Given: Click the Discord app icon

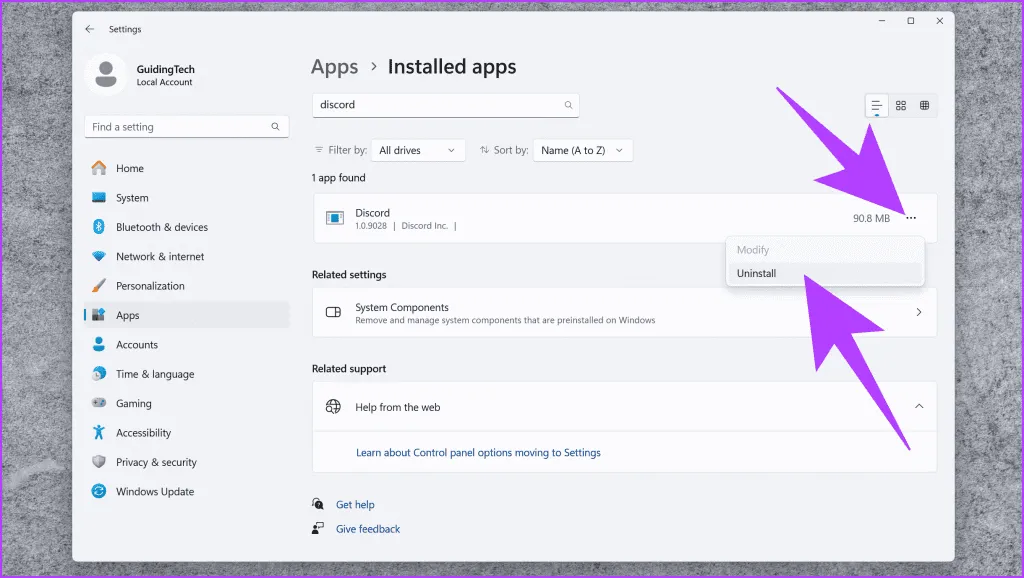Looking at the screenshot, I should 334,219.
